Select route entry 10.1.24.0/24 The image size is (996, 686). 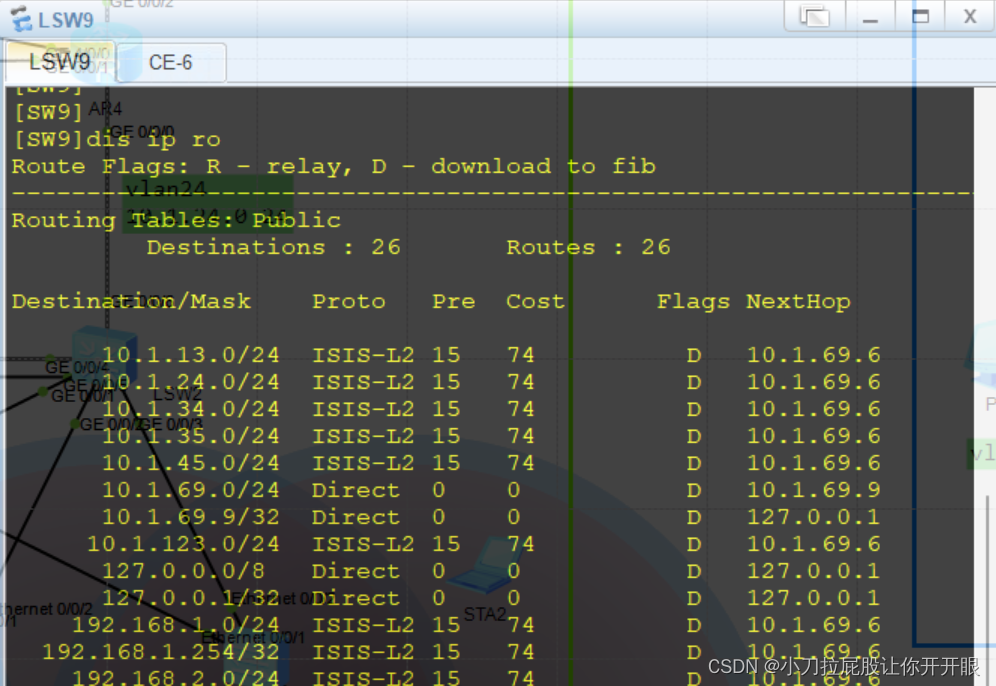click(490, 382)
